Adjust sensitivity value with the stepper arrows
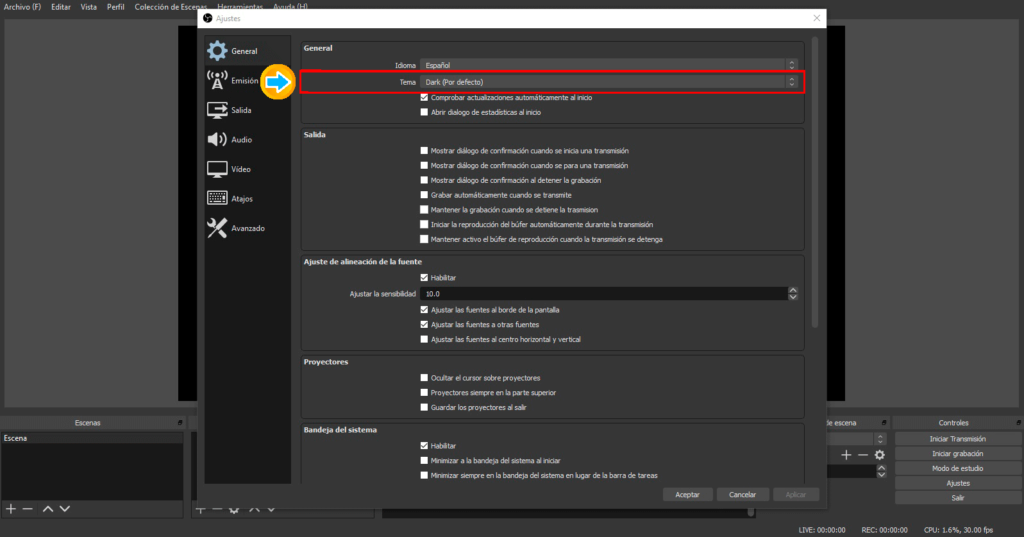The width and height of the screenshot is (1024, 537). tap(793, 294)
